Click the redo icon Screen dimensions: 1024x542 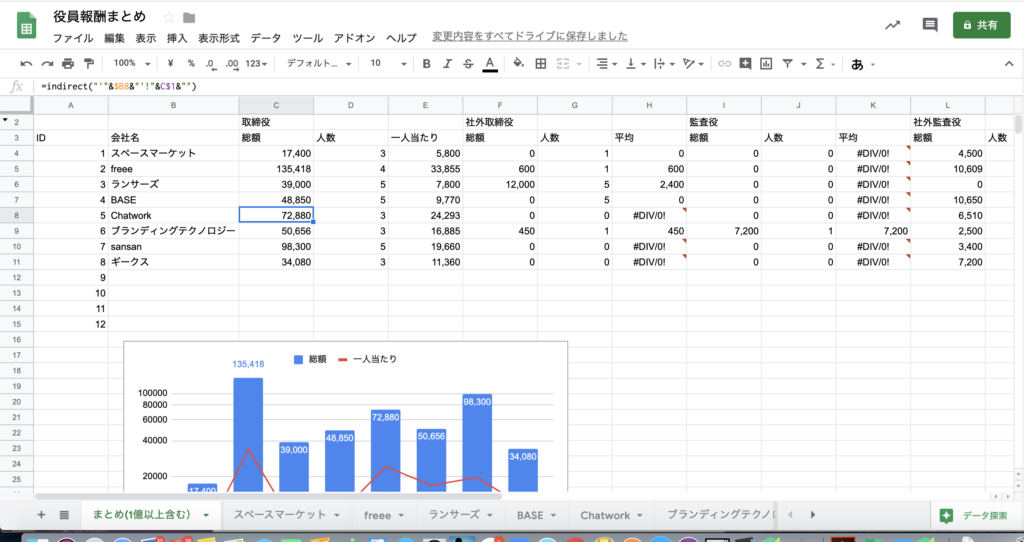pyautogui.click(x=47, y=64)
